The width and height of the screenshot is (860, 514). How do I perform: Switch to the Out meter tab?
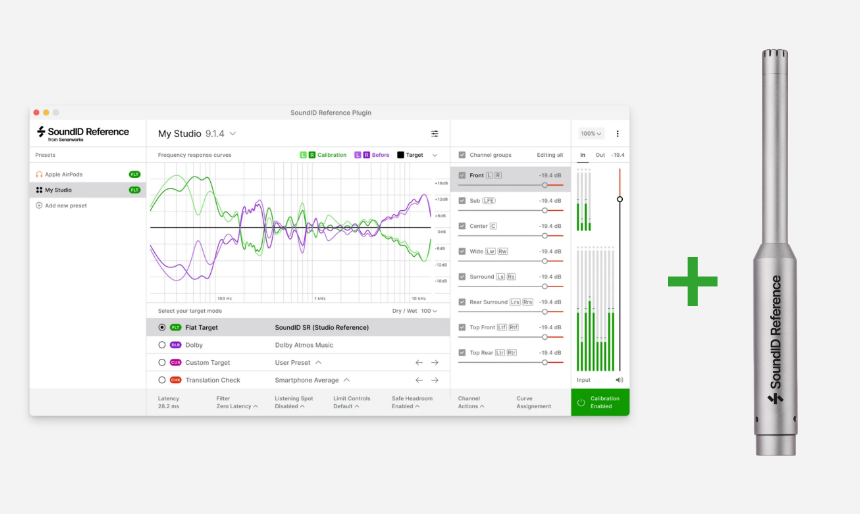600,155
